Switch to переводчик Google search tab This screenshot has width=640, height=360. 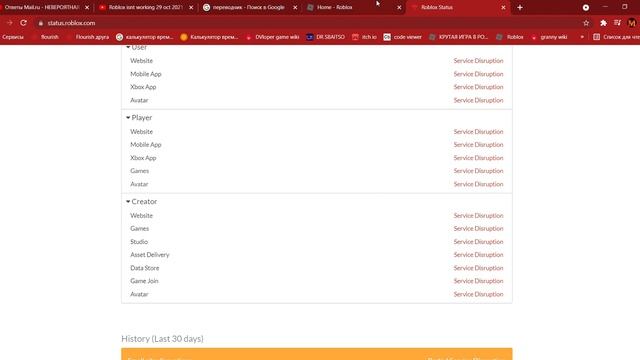pyautogui.click(x=249, y=7)
